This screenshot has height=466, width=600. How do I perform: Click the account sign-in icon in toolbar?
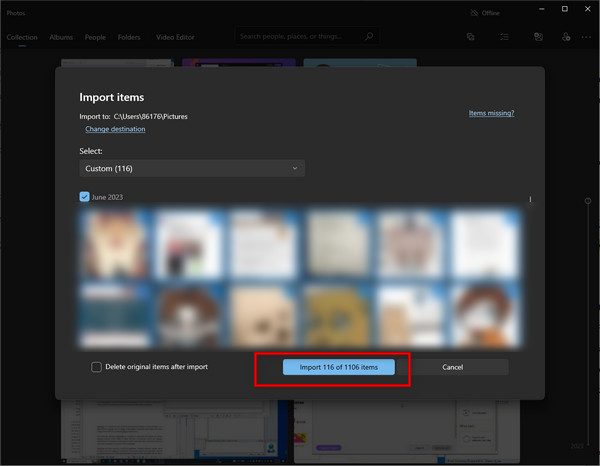566,37
